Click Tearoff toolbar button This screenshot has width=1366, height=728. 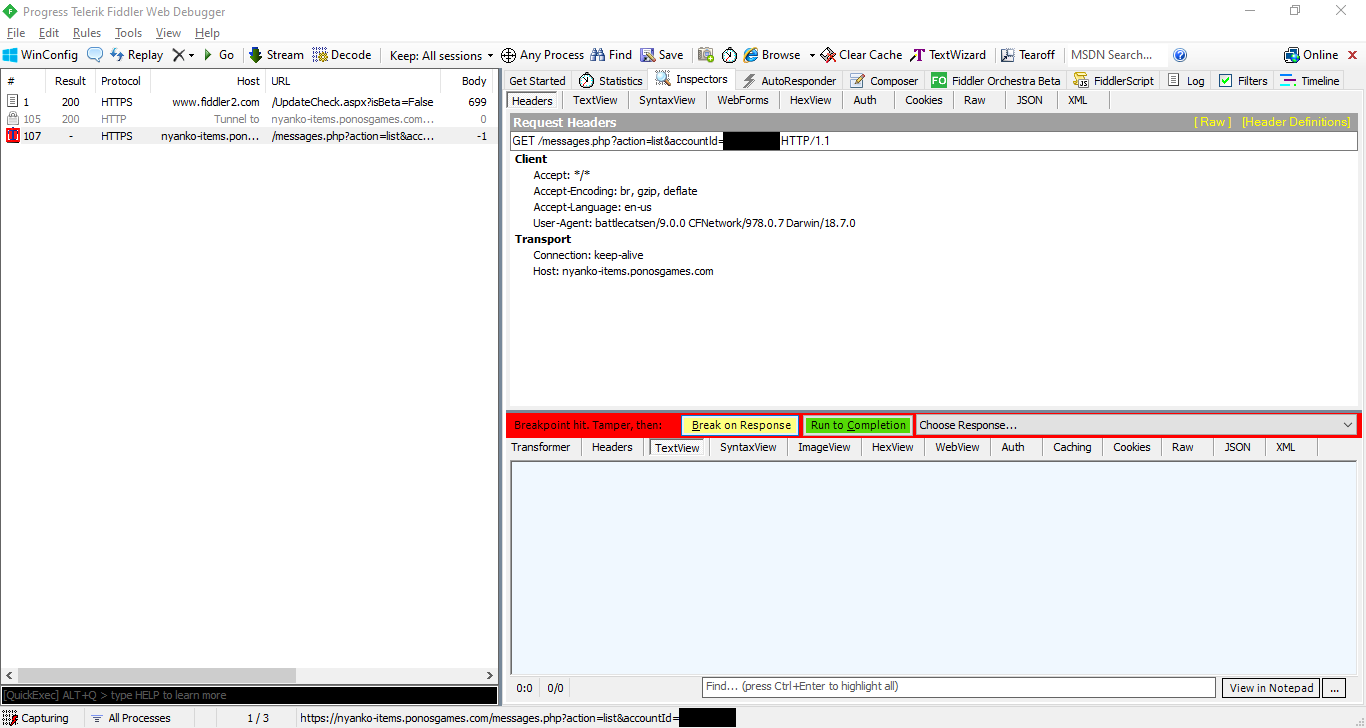(x=1028, y=55)
